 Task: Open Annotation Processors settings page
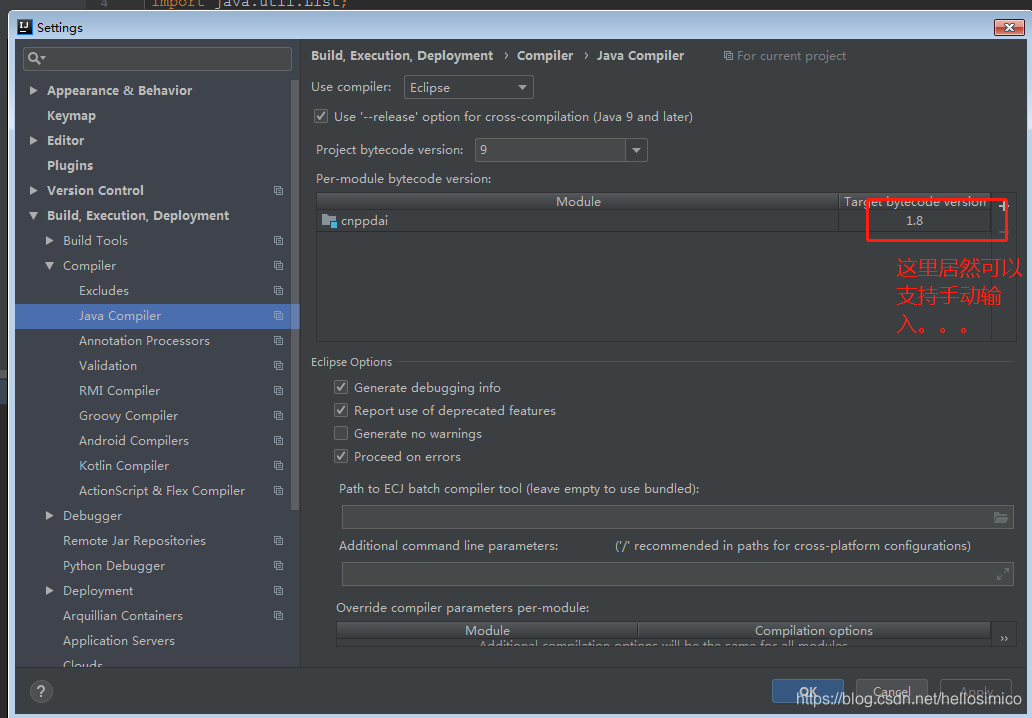(x=144, y=341)
